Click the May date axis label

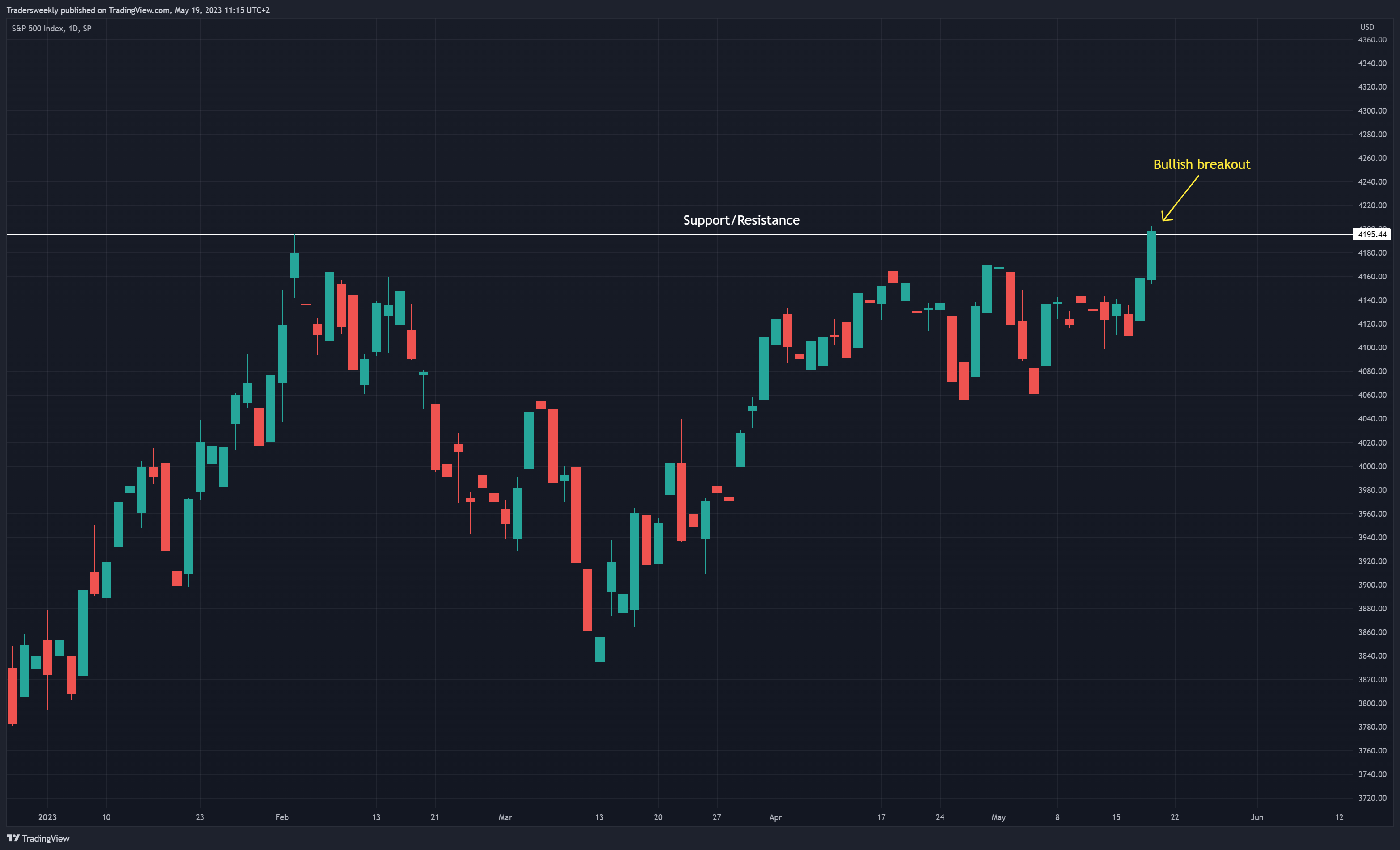coord(998,817)
